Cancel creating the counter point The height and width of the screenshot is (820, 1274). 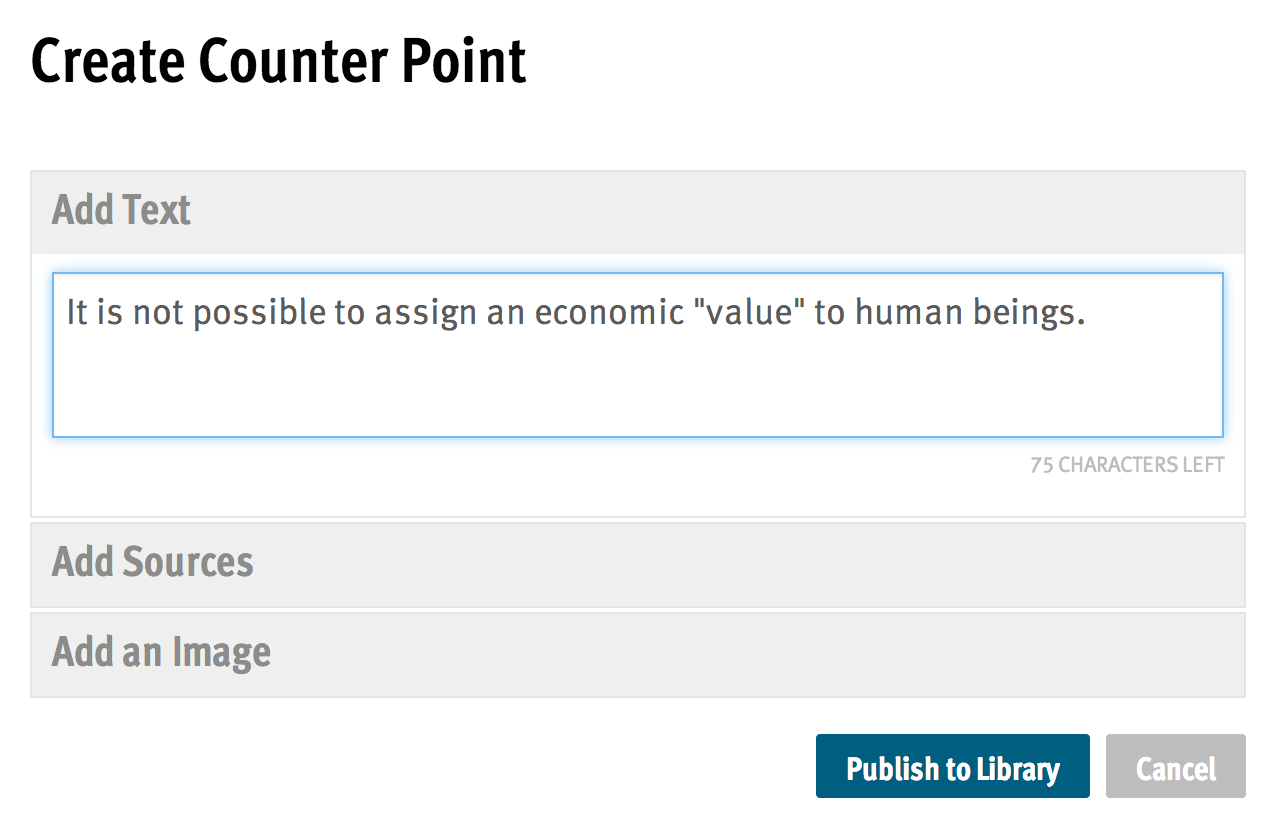coord(1175,767)
